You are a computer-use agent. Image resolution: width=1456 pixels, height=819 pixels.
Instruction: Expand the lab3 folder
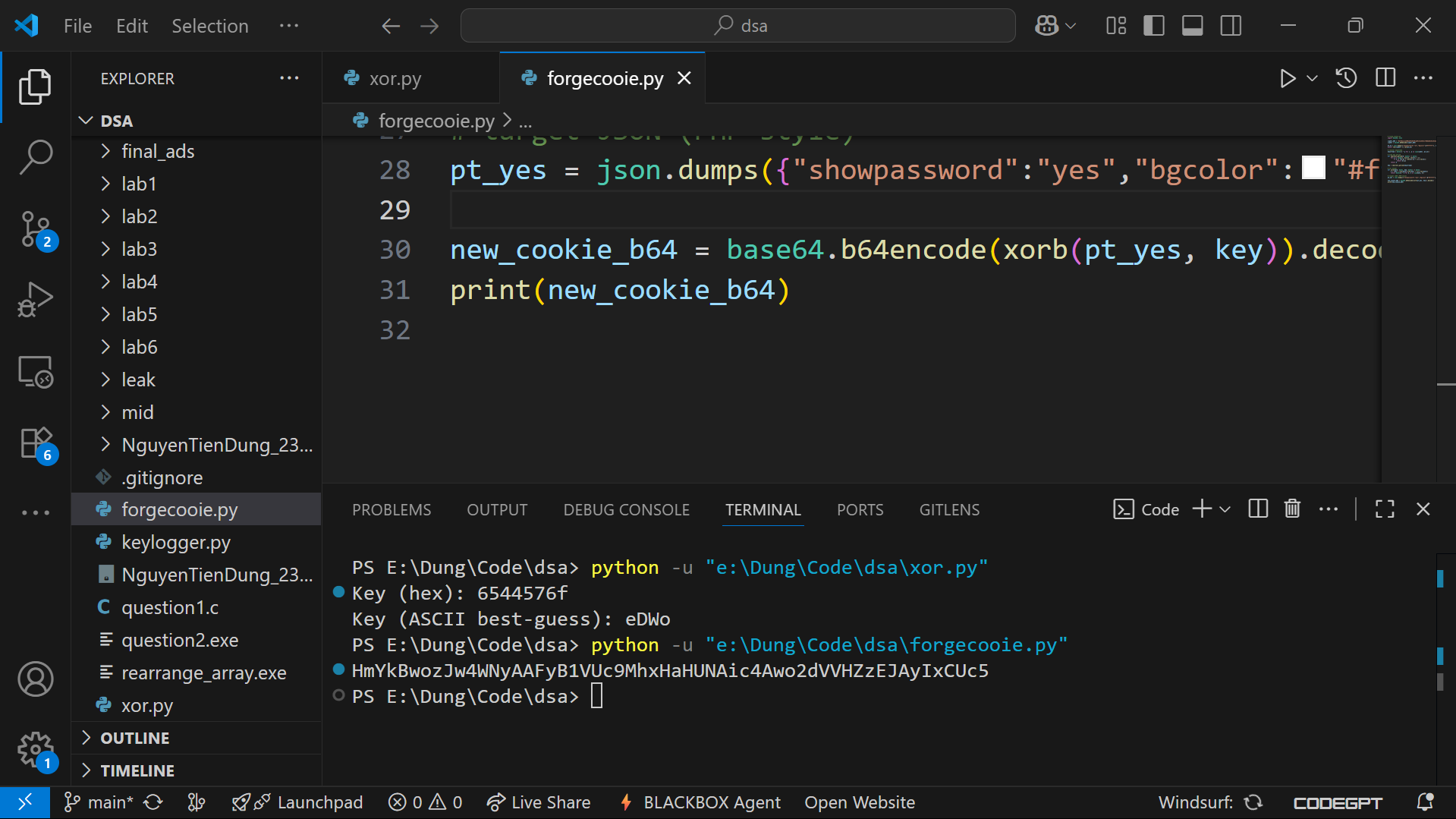pyautogui.click(x=139, y=249)
